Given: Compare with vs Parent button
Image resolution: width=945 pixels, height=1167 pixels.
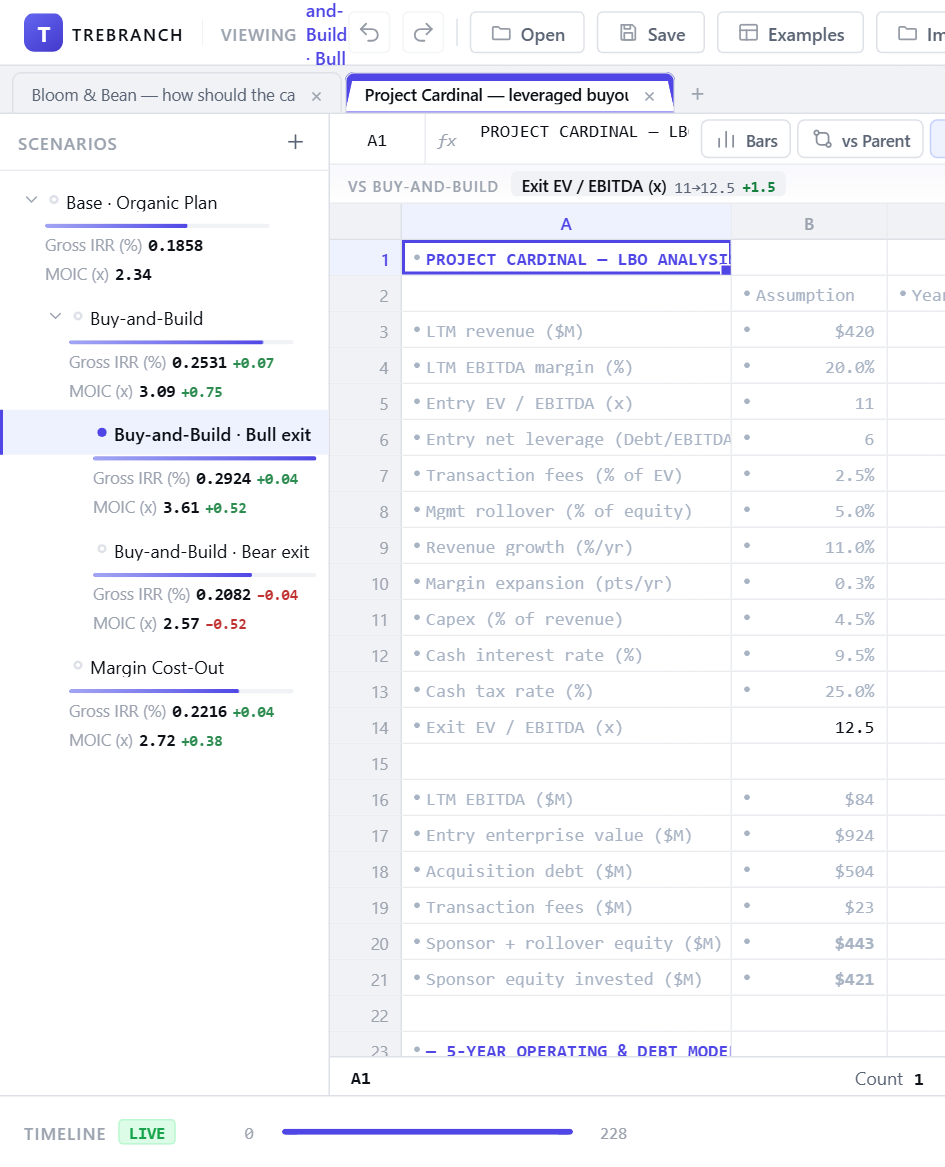Looking at the screenshot, I should click(x=860, y=140).
